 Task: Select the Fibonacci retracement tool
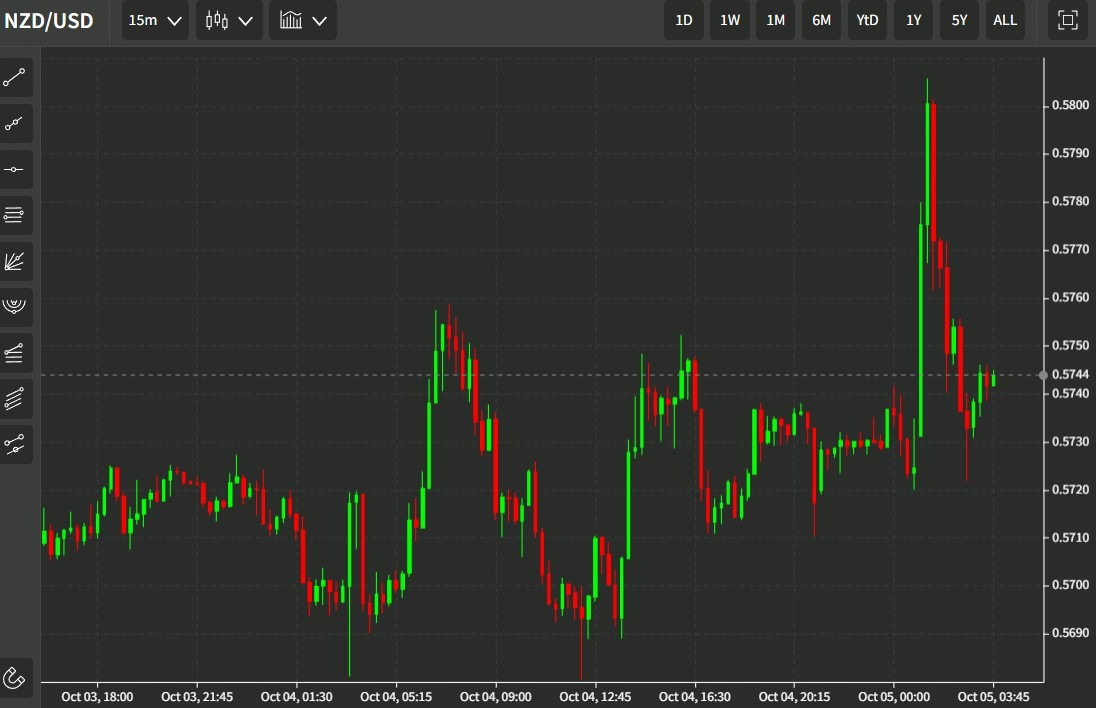pyautogui.click(x=15, y=215)
